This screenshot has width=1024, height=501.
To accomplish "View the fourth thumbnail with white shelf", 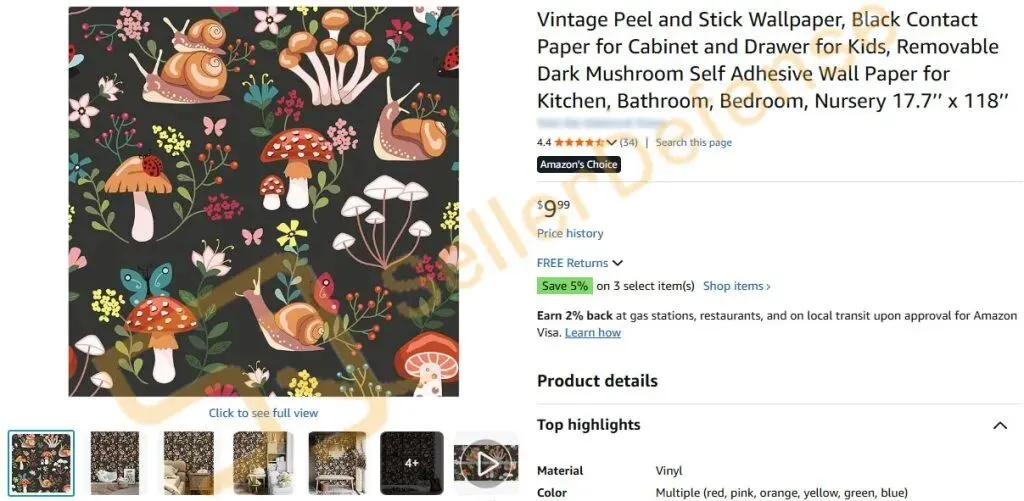I will tap(263, 463).
